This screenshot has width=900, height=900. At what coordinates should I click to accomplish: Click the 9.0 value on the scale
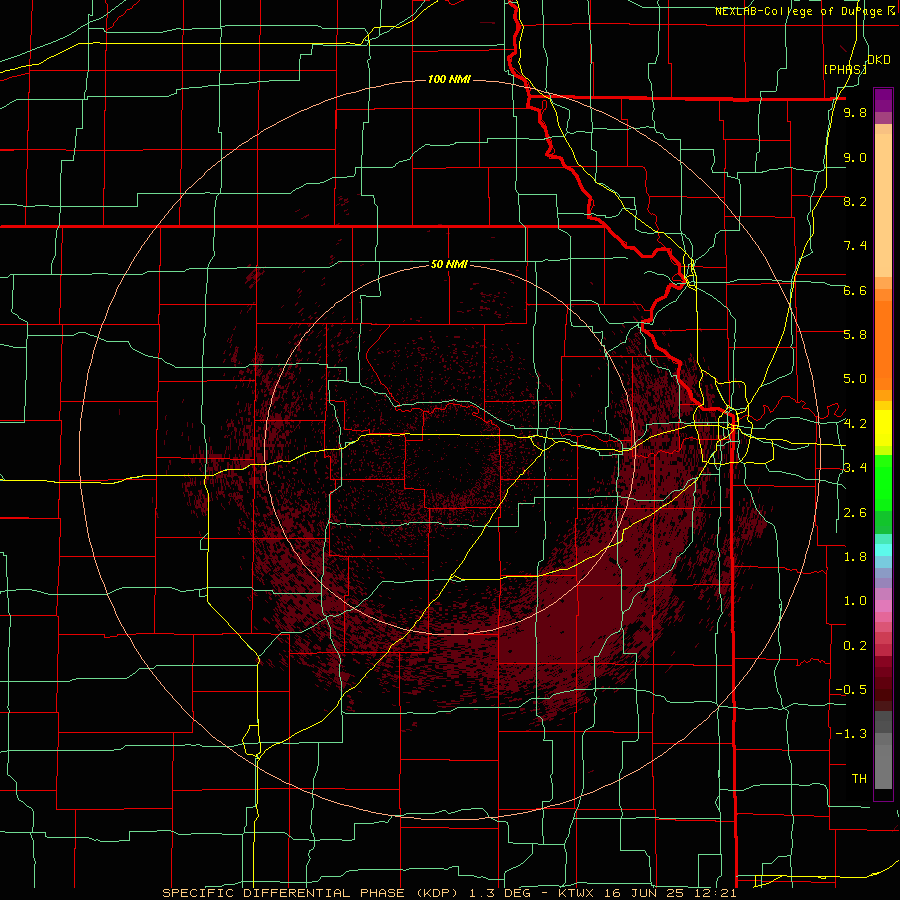[855, 157]
